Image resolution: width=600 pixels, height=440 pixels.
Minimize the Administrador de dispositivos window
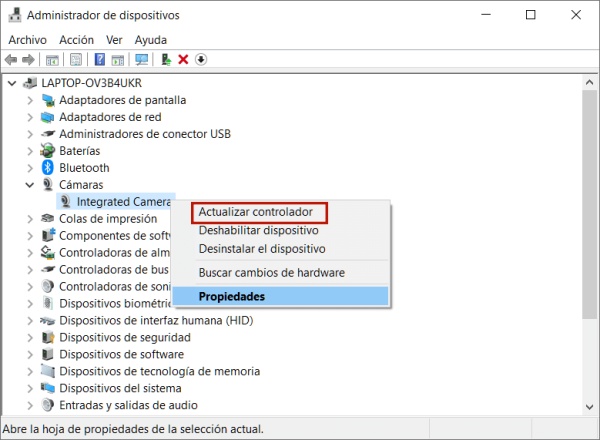click(x=486, y=15)
